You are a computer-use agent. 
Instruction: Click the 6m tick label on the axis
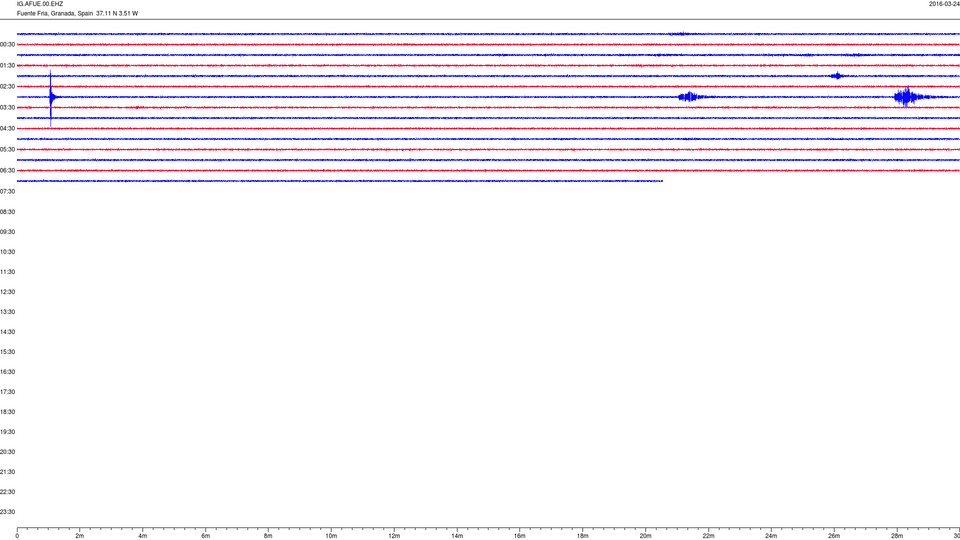(x=206, y=536)
